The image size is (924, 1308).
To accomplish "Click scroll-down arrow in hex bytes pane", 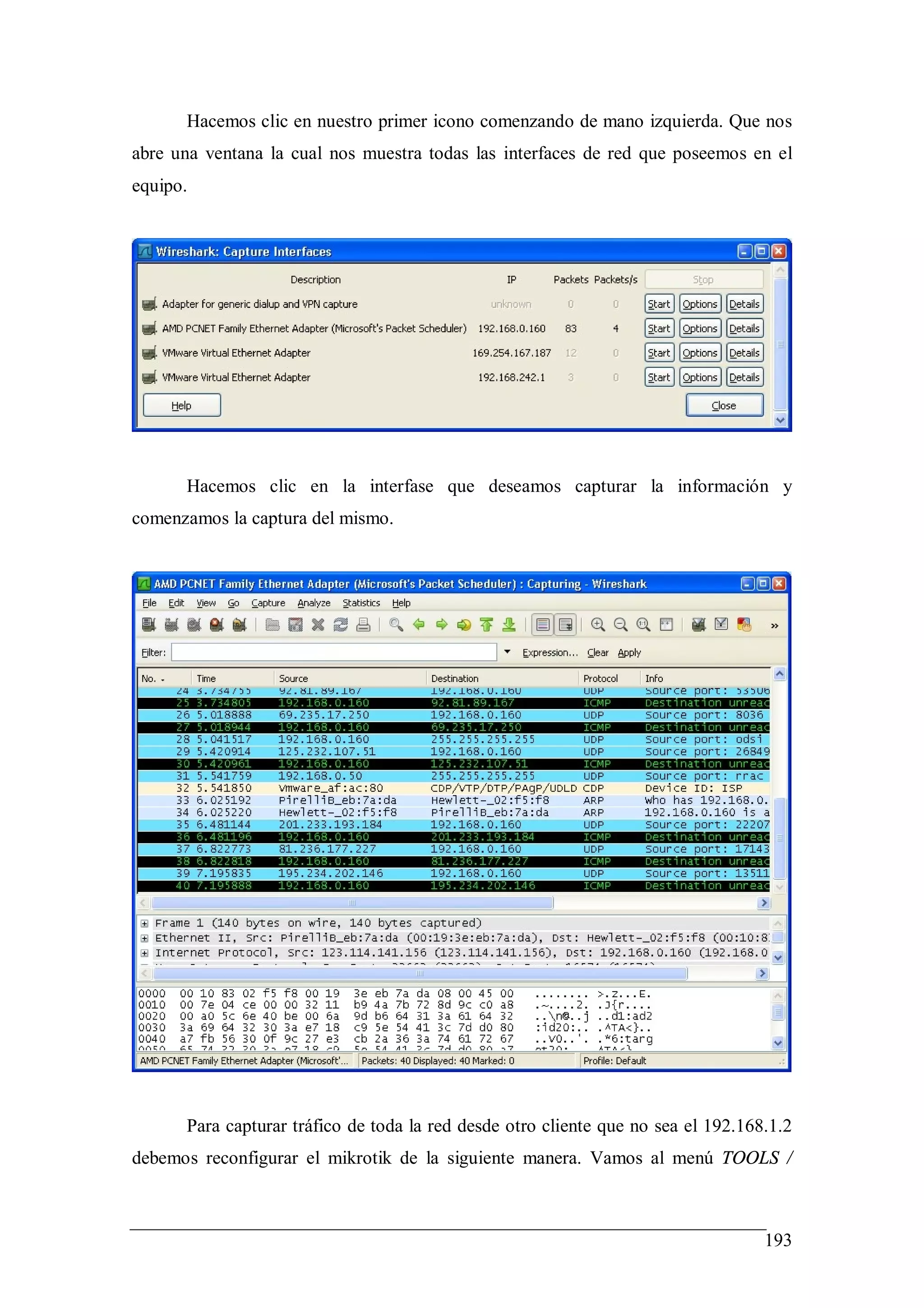I will (778, 1043).
